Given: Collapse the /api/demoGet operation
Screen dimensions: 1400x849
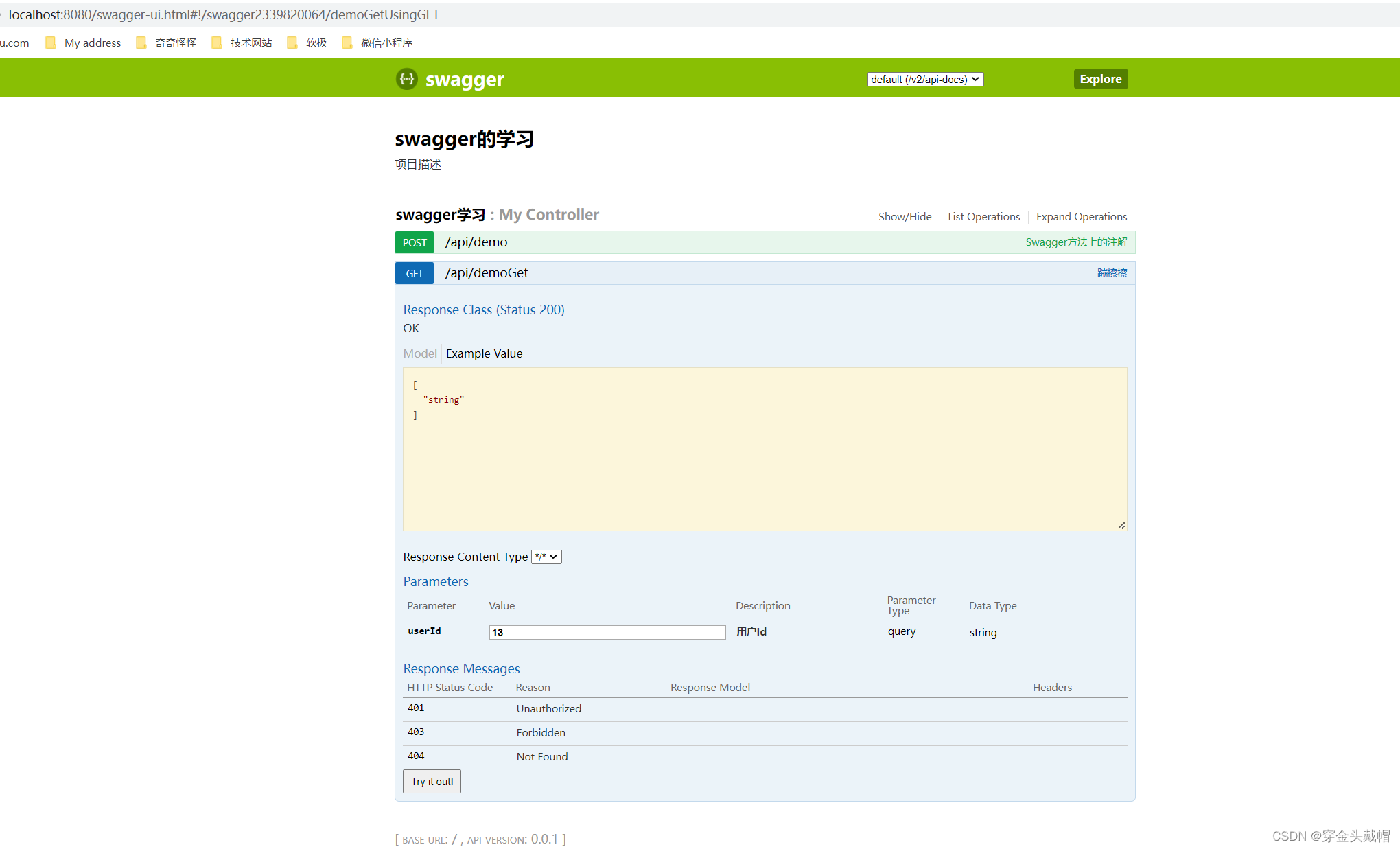Looking at the screenshot, I should (486, 272).
